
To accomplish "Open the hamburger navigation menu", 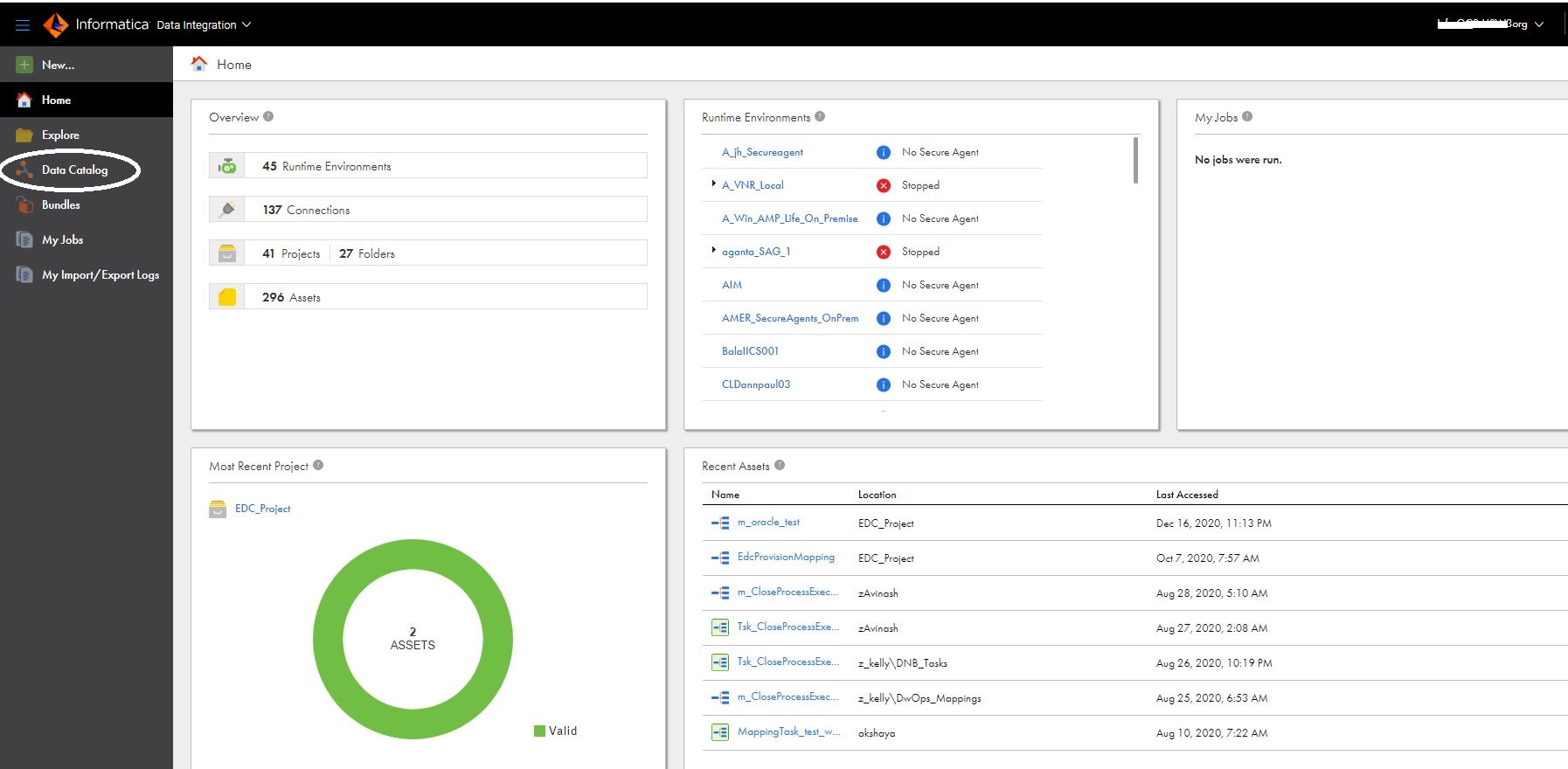I will 23,24.
